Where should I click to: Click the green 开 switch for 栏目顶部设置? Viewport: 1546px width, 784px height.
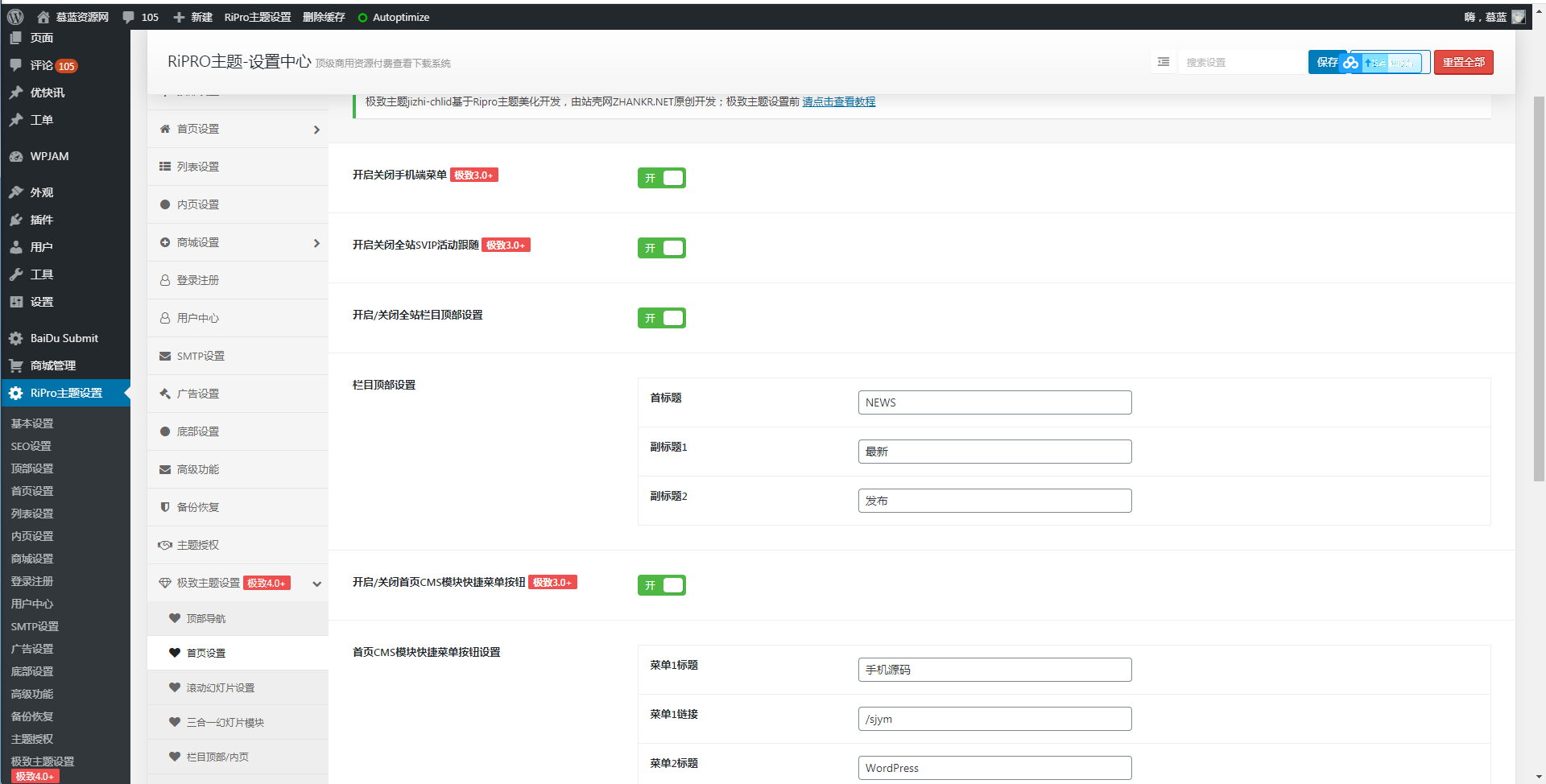click(x=662, y=317)
